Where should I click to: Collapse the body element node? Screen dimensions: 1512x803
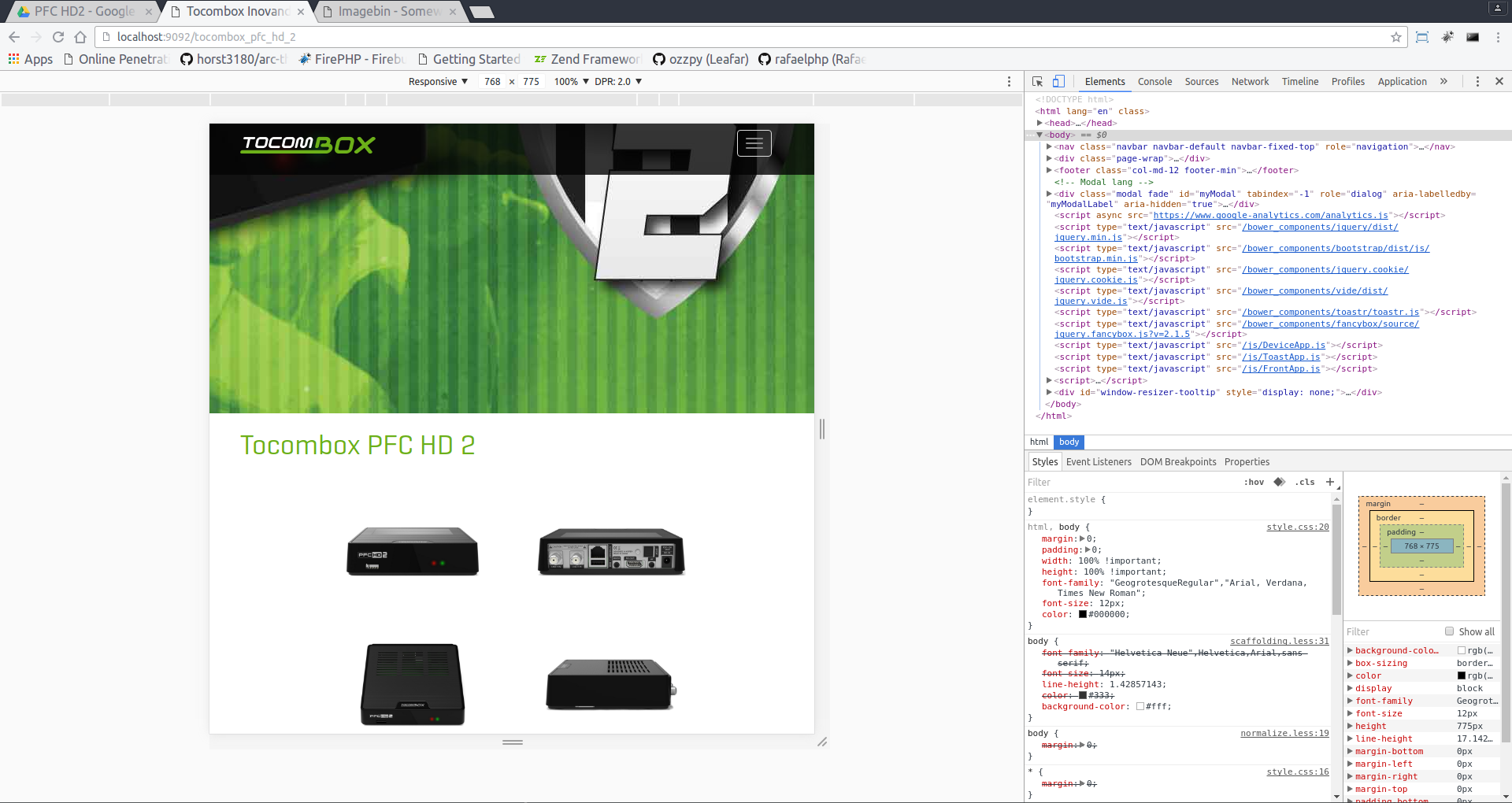[x=1039, y=135]
